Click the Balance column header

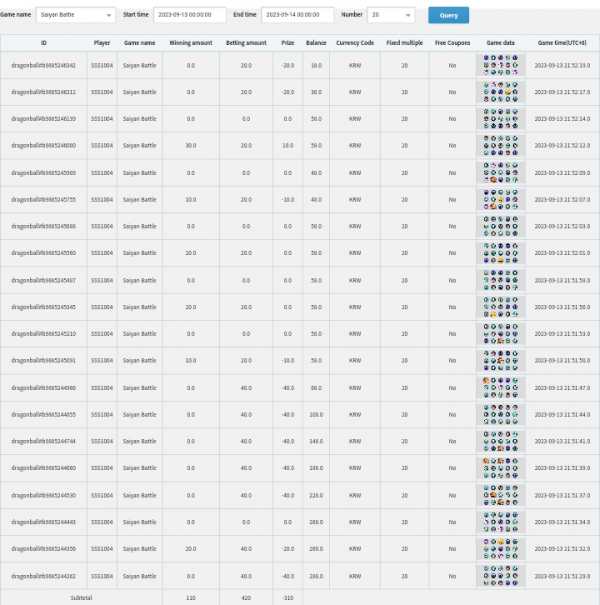[x=316, y=43]
